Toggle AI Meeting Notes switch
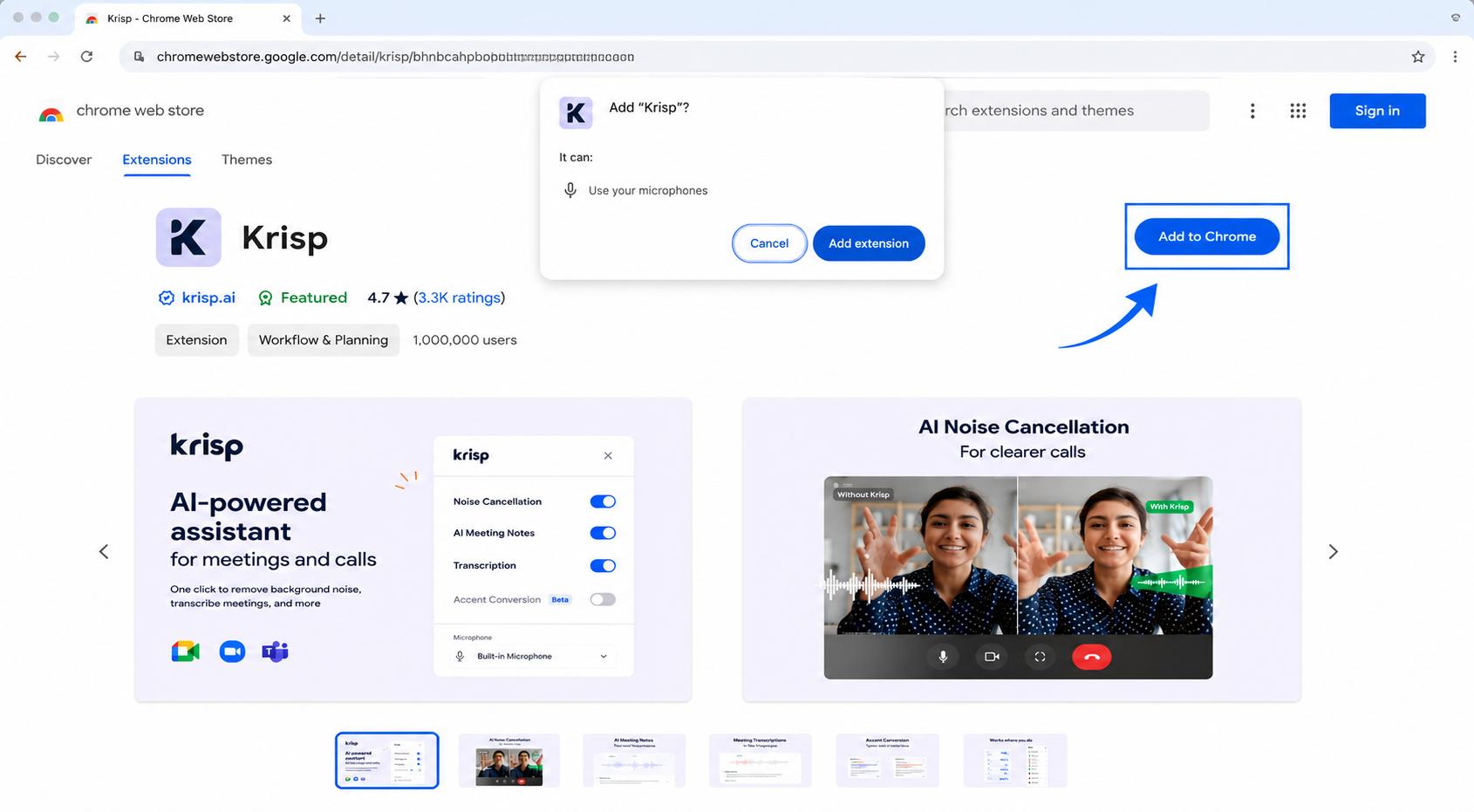This screenshot has height=812, width=1474. pyautogui.click(x=603, y=533)
